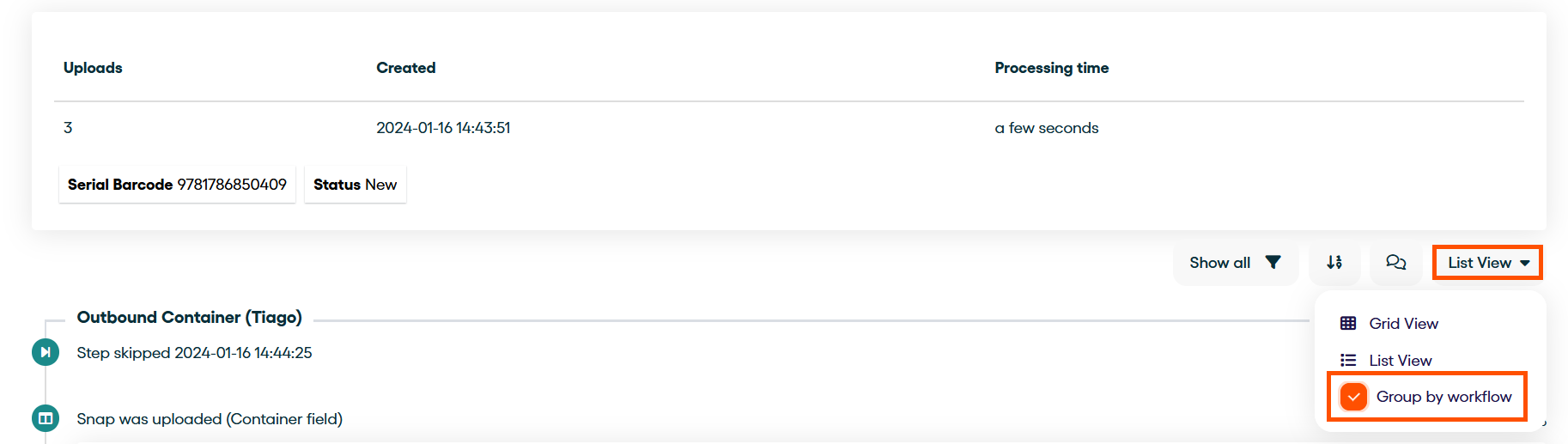Click the Created column header
This screenshot has height=444, width=1568.
coord(406,68)
